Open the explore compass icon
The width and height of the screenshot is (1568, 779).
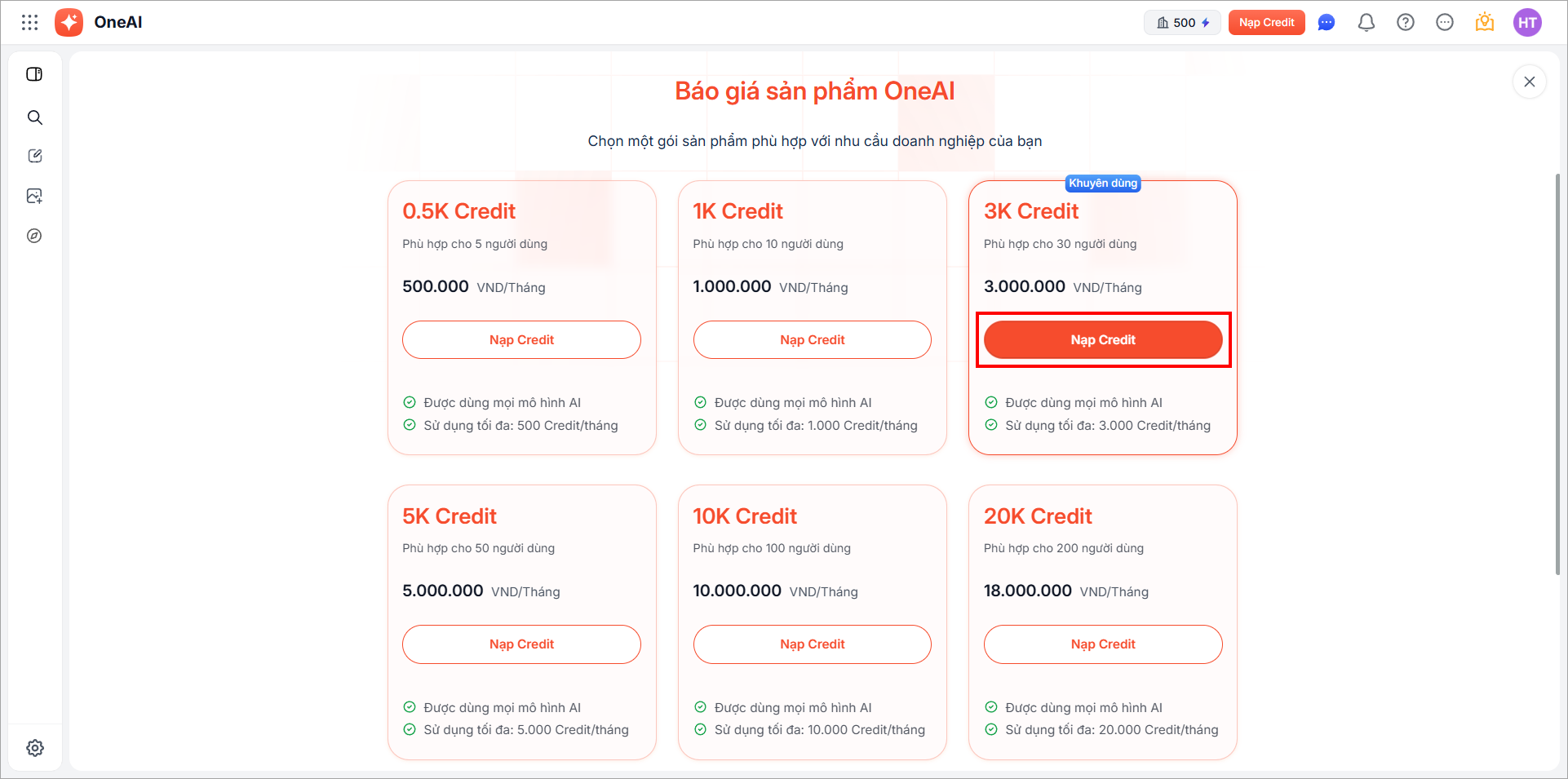click(34, 236)
